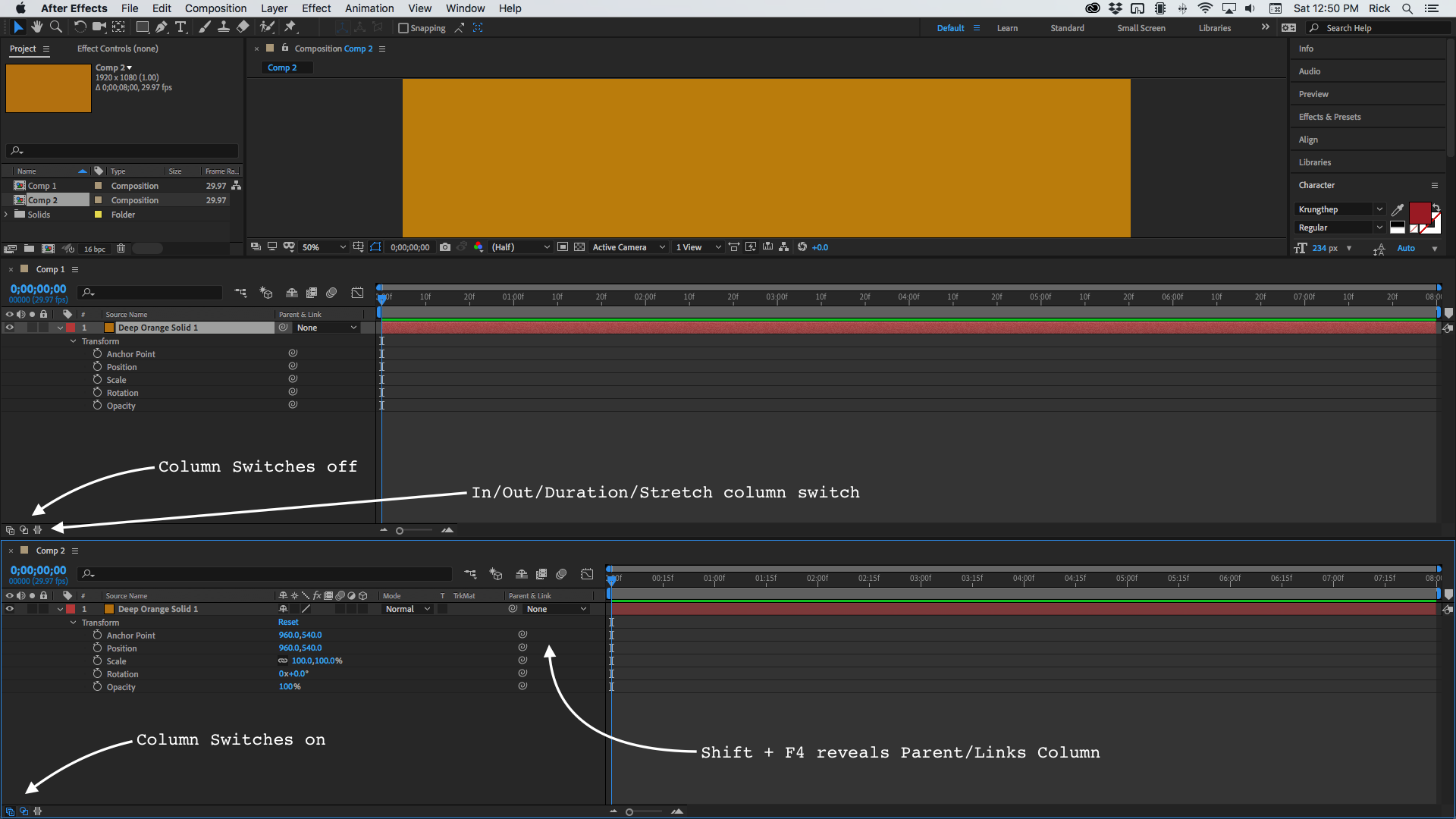Open the Composition menu
This screenshot has width=1456, height=819.
tap(215, 8)
